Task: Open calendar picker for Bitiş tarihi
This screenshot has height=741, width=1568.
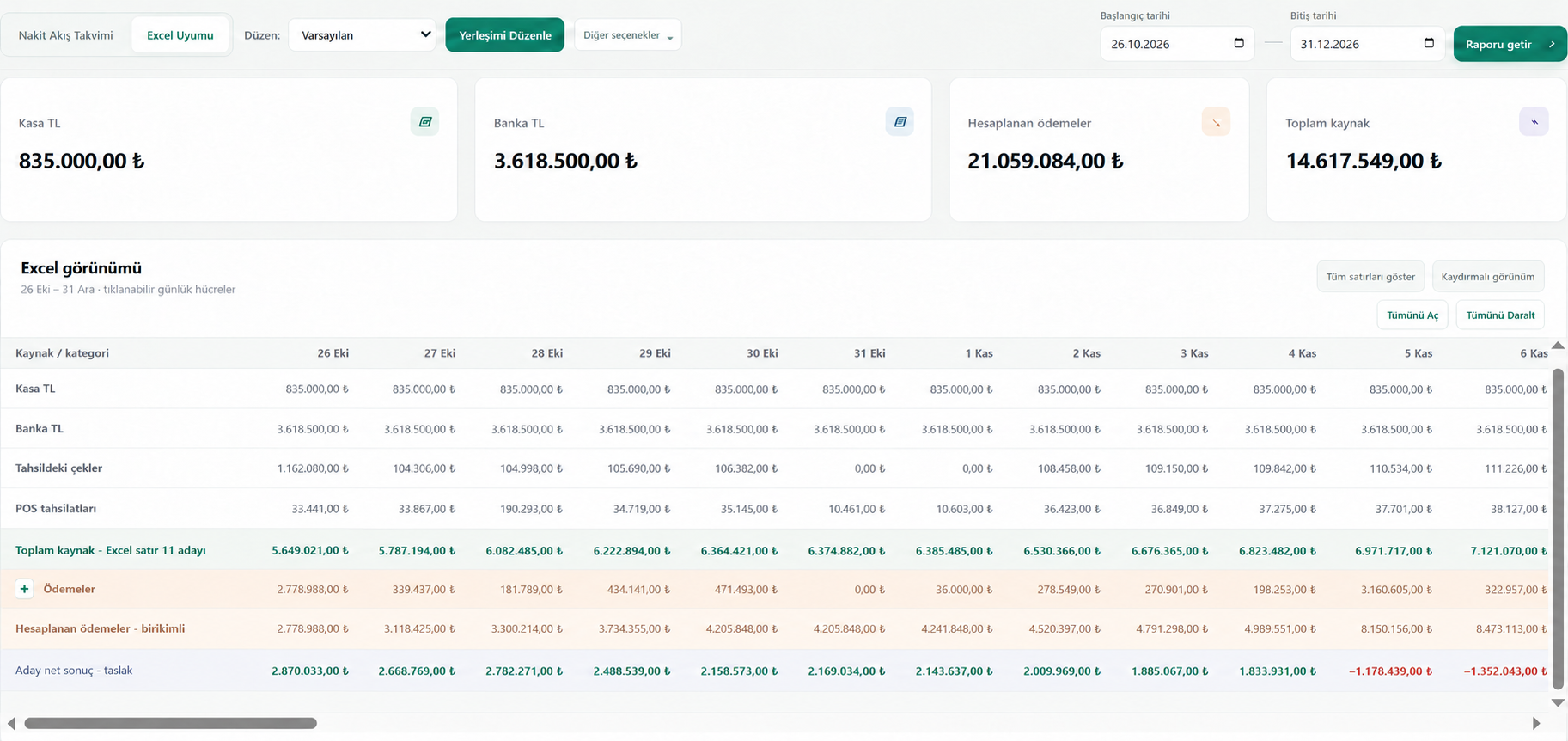Action: point(1429,43)
